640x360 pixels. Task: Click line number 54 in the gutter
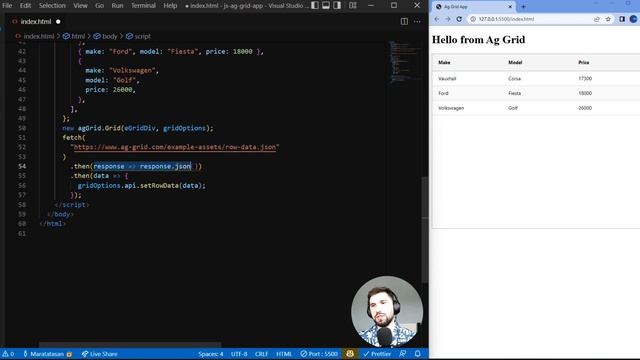click(x=22, y=166)
